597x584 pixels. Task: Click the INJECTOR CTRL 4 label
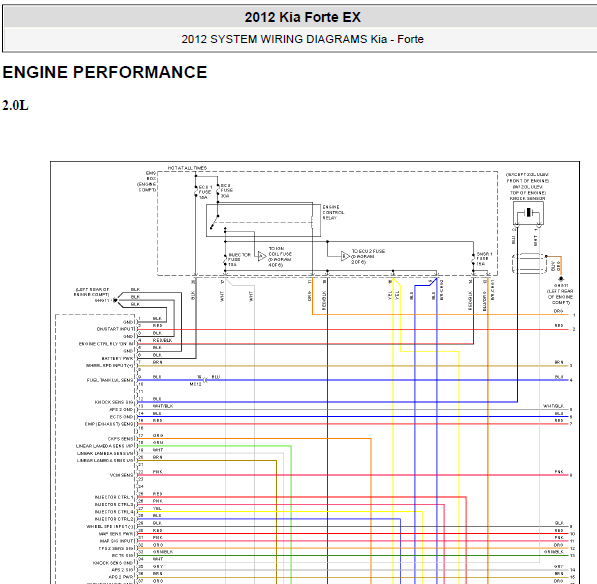click(114, 512)
